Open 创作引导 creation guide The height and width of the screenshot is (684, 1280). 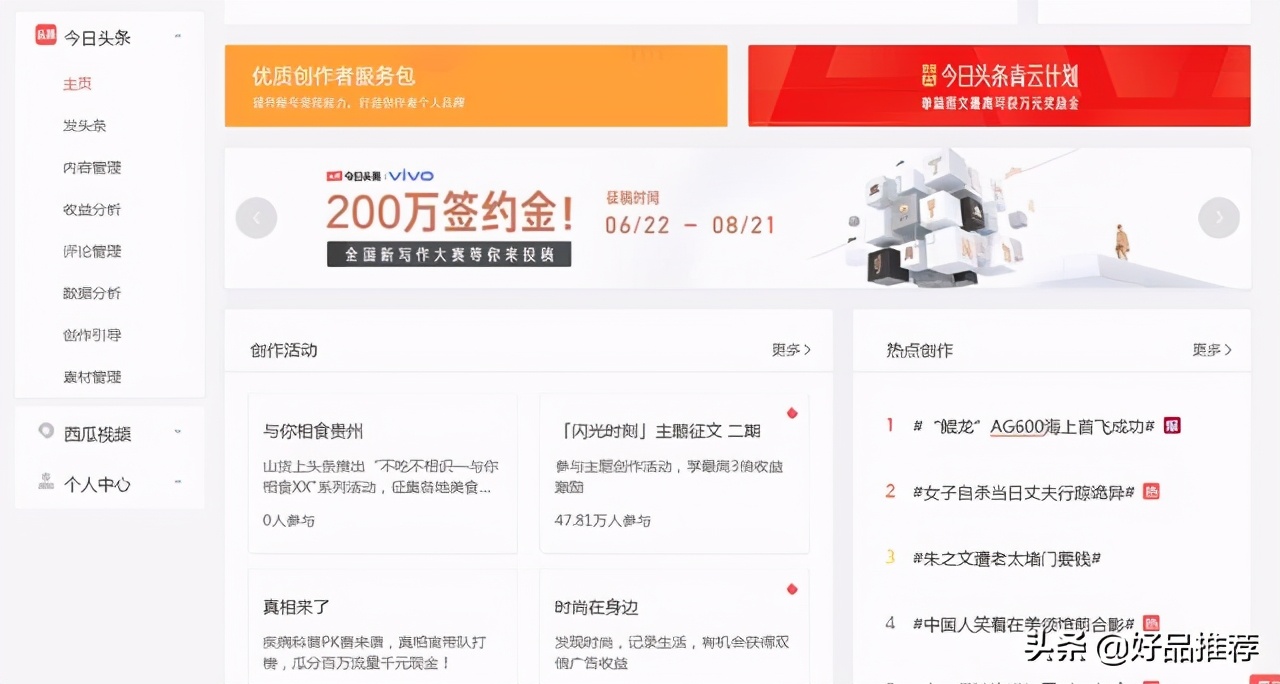pos(91,335)
